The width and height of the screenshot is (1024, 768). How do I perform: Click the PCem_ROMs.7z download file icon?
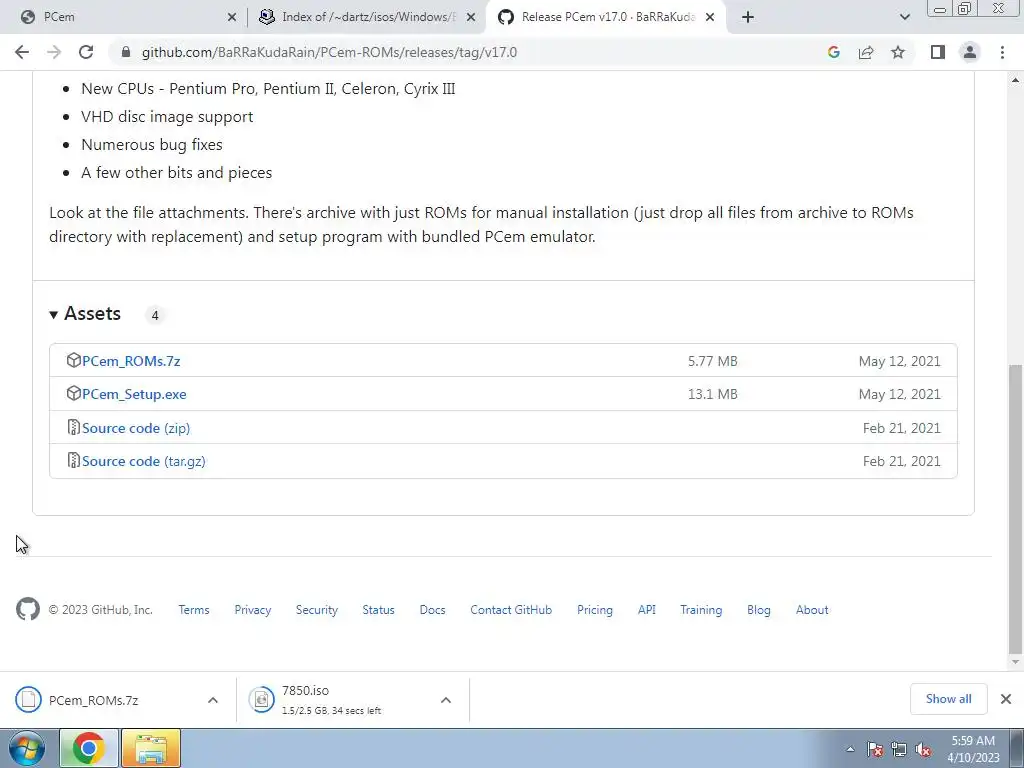(x=28, y=699)
